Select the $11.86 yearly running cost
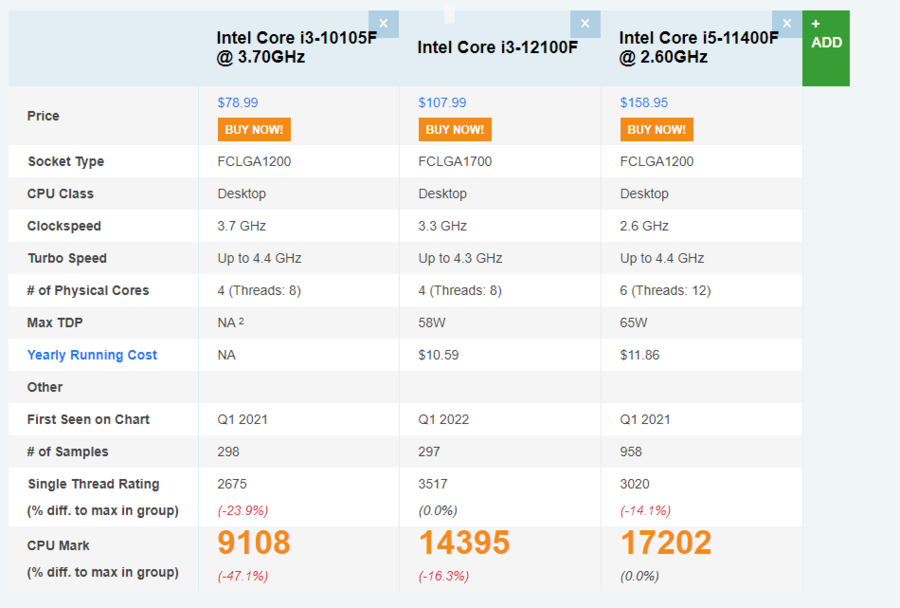This screenshot has width=900, height=608. [640, 355]
